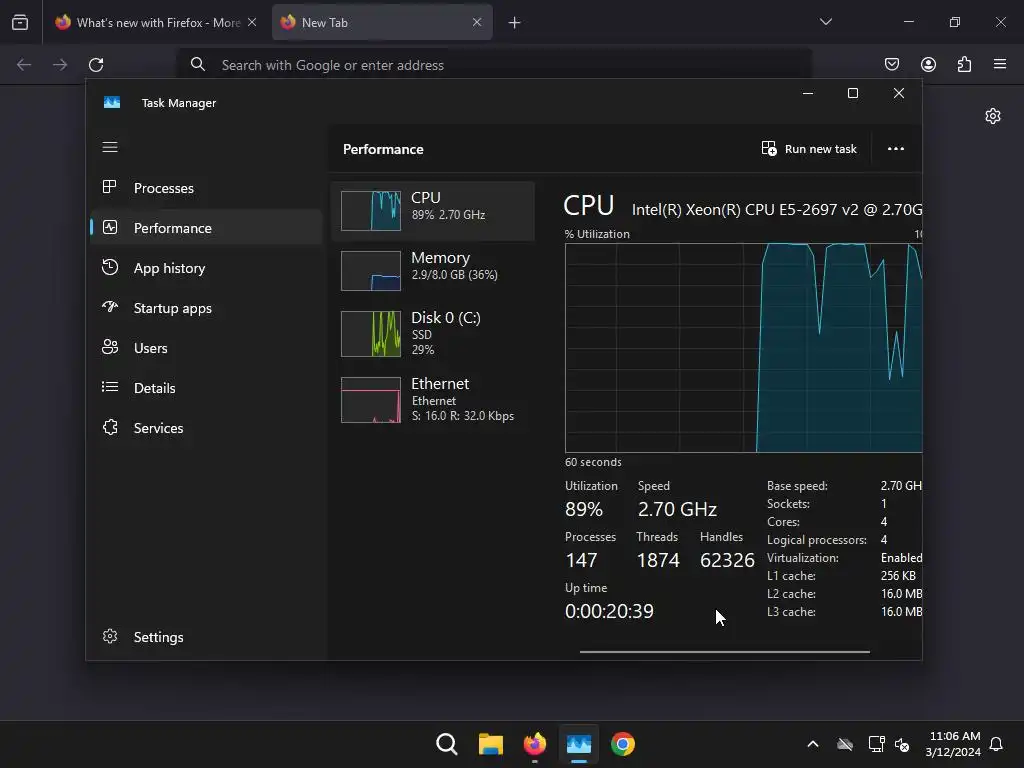Click the Run new task icon
This screenshot has width=1024, height=768.
pyautogui.click(x=769, y=148)
